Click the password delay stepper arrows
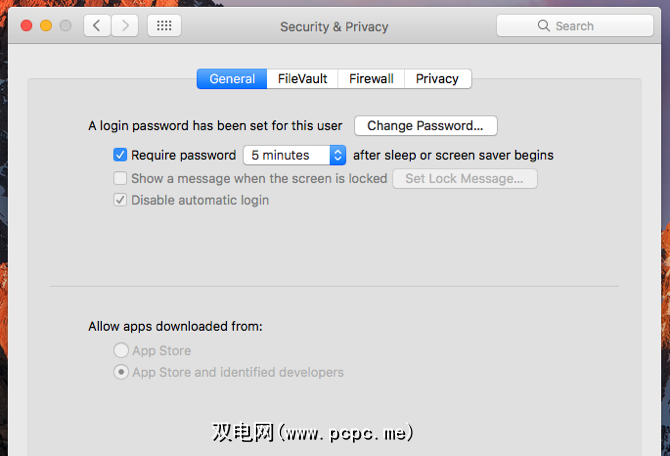Viewport: 670px width, 456px height. [338, 155]
